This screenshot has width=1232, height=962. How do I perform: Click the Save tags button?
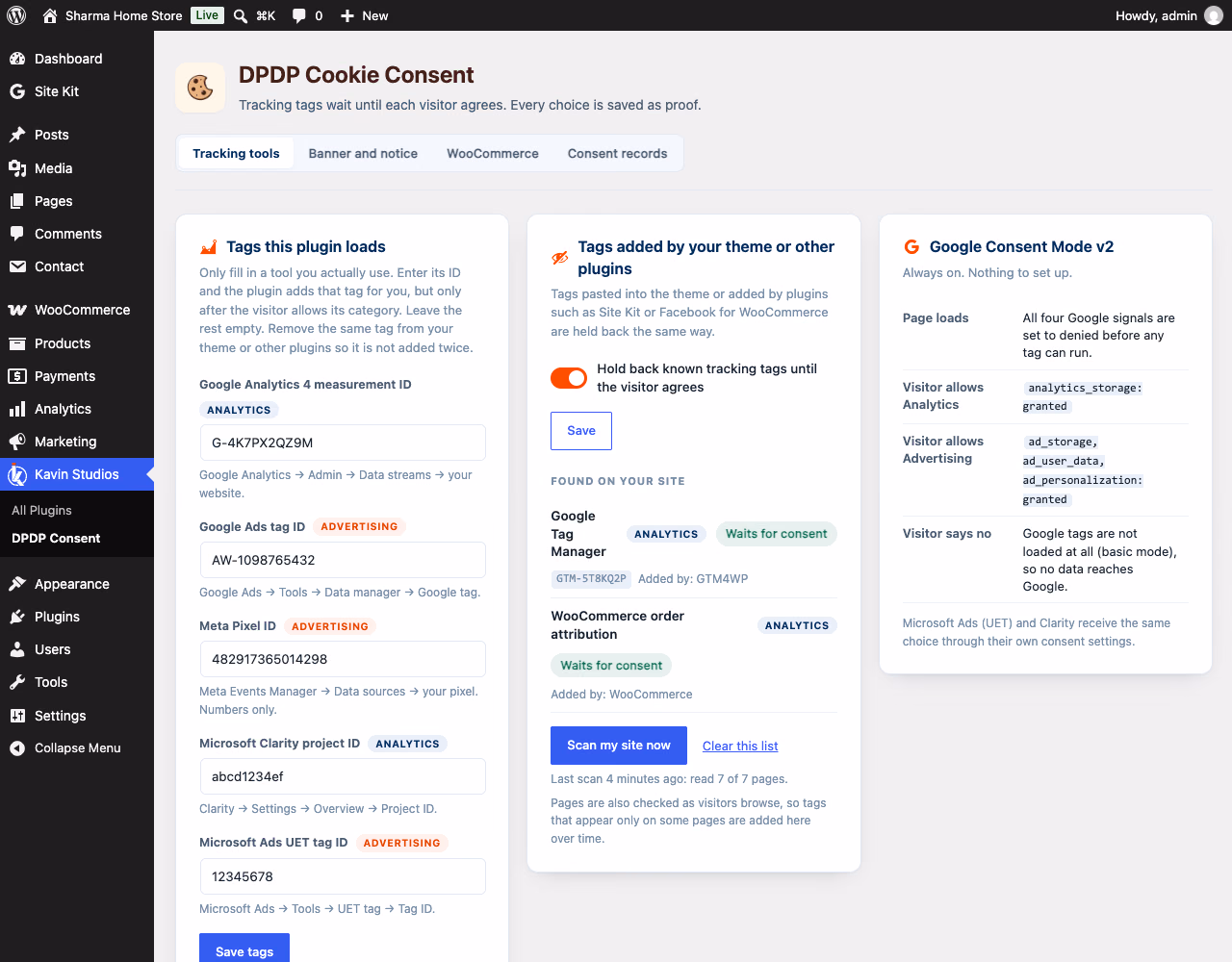coord(244,949)
